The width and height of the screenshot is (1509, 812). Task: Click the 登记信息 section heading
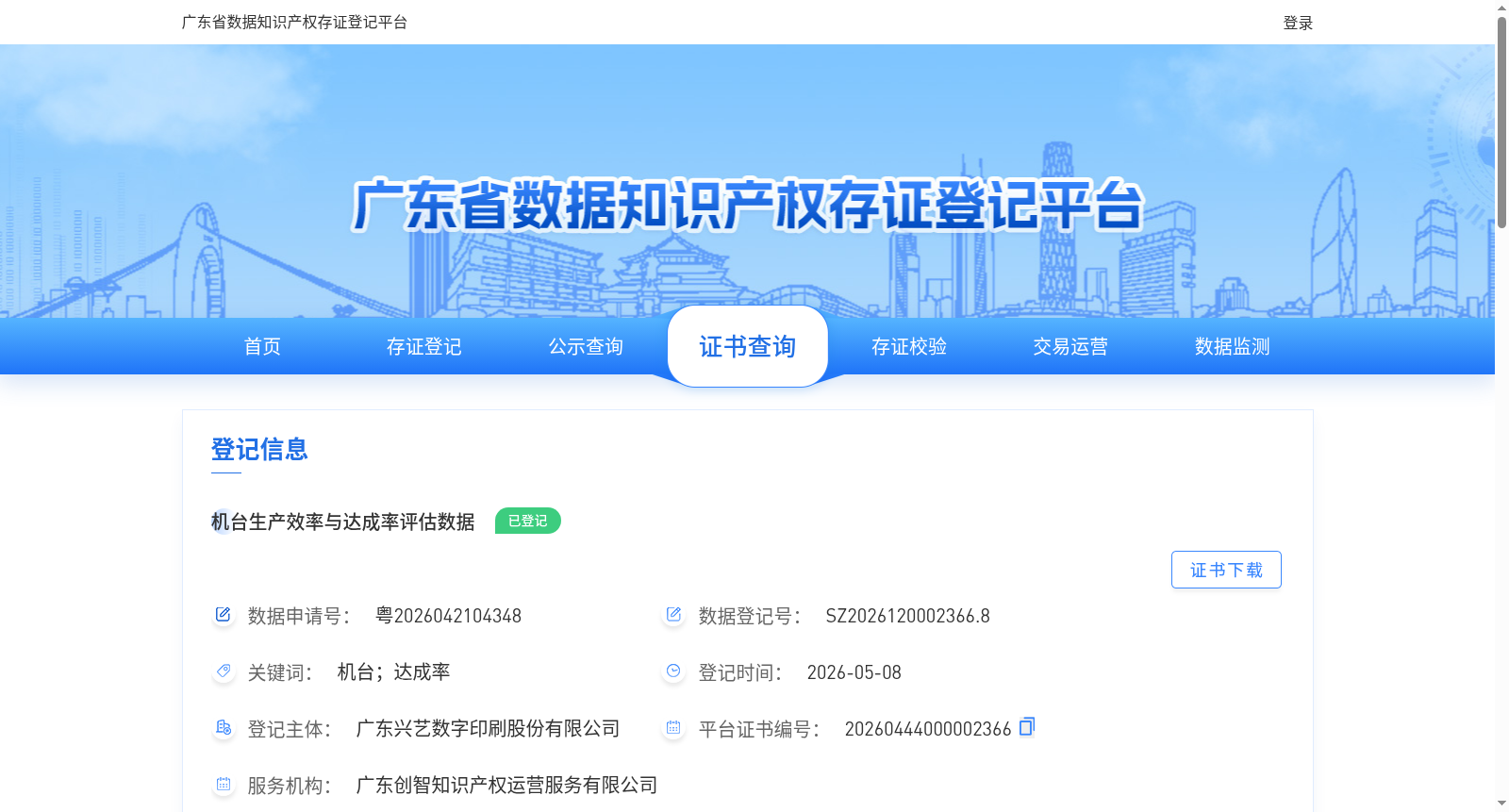[x=259, y=449]
